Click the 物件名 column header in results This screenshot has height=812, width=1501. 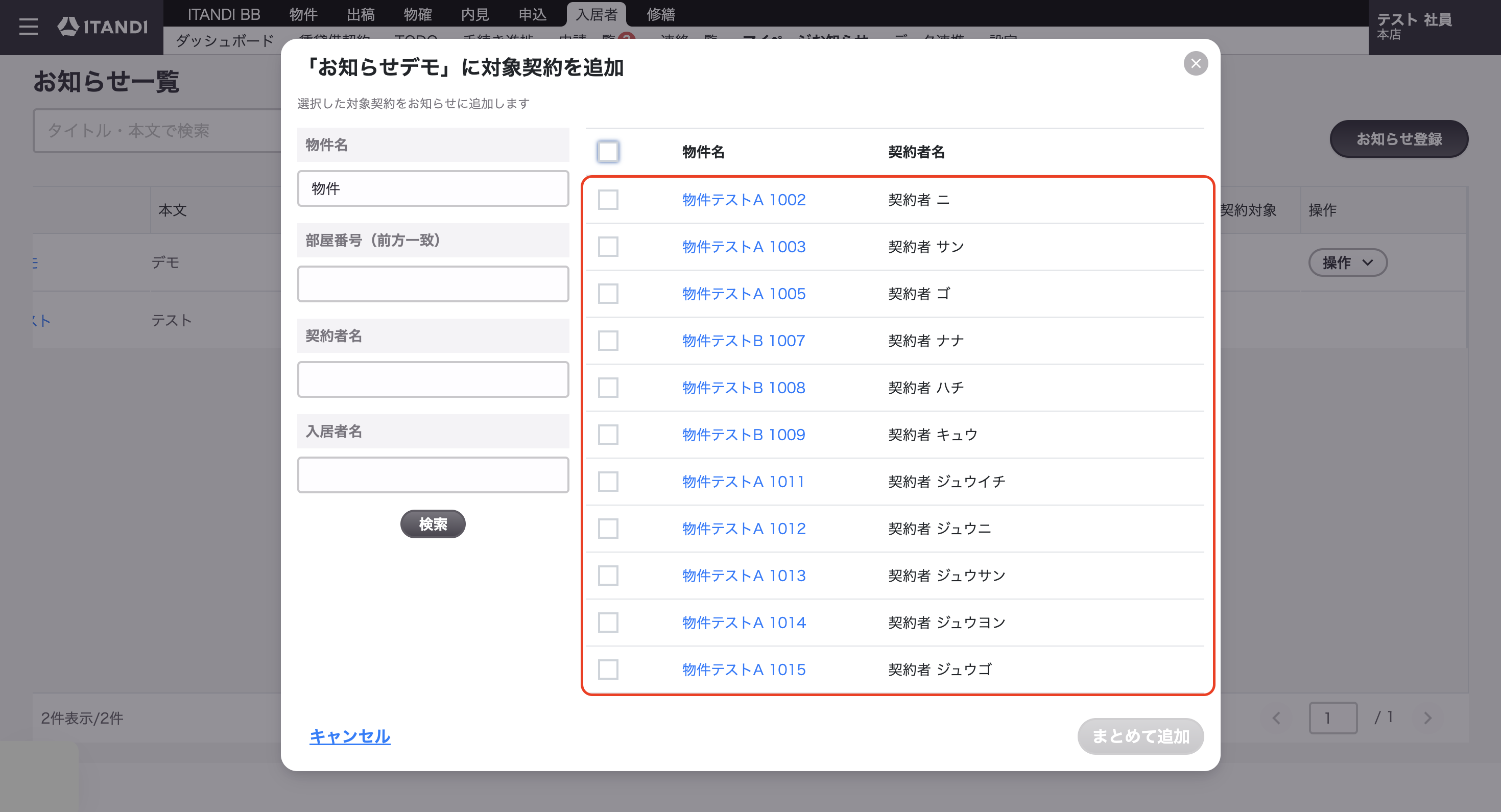click(x=703, y=152)
